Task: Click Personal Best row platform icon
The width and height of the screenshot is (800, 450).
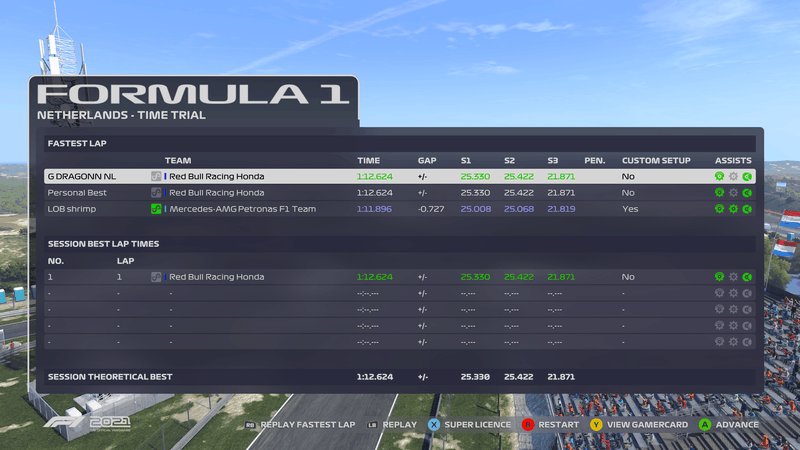Action: (156, 193)
